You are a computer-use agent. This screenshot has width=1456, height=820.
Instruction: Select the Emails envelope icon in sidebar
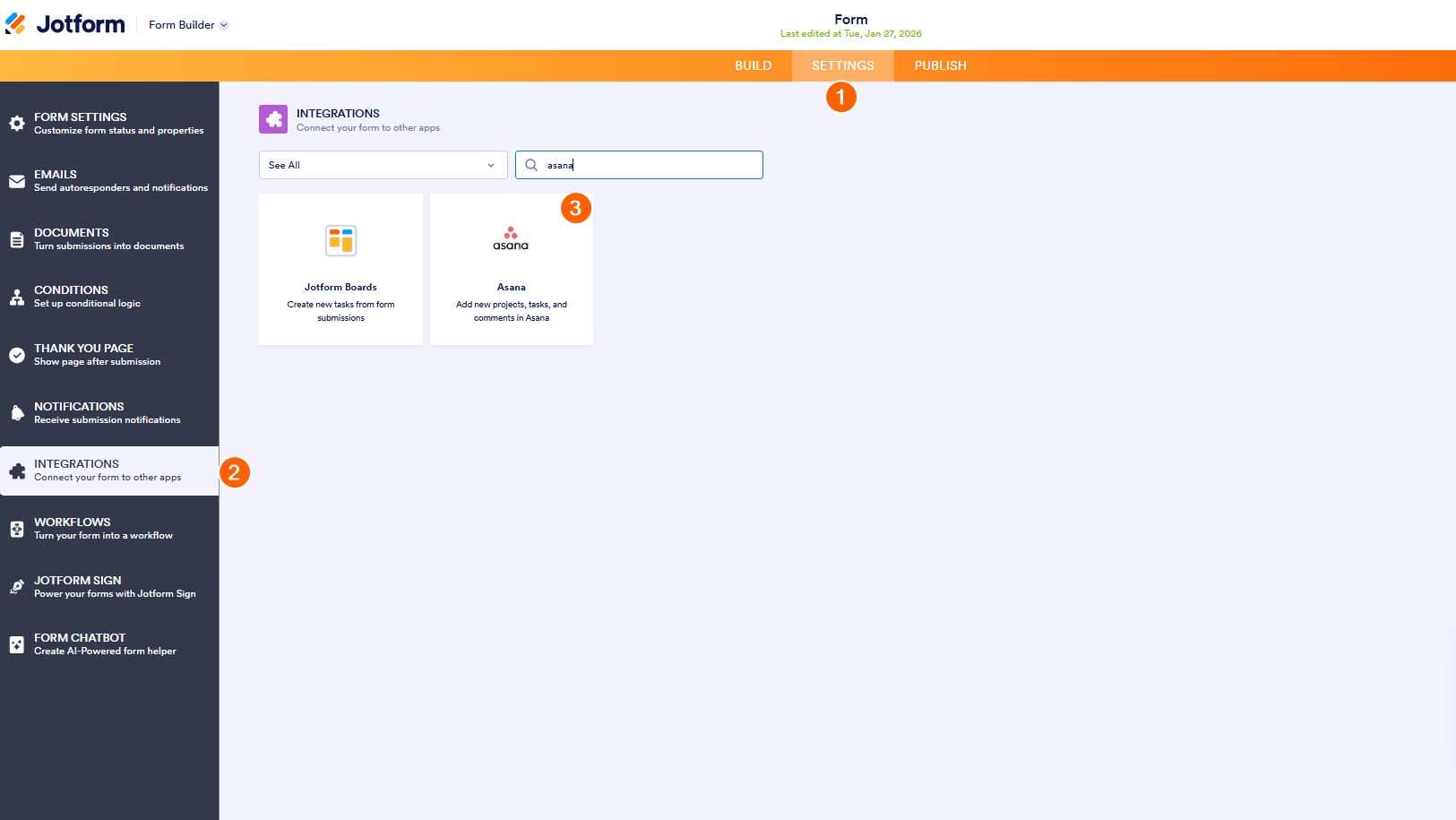point(17,181)
